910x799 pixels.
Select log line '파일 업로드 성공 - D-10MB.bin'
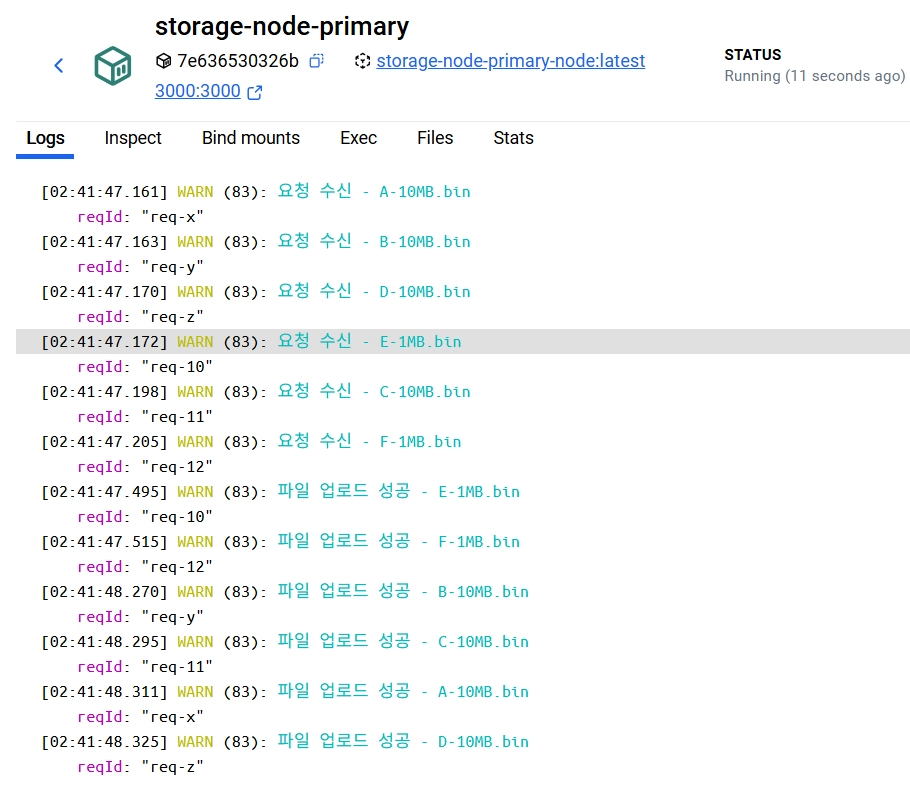pos(284,742)
